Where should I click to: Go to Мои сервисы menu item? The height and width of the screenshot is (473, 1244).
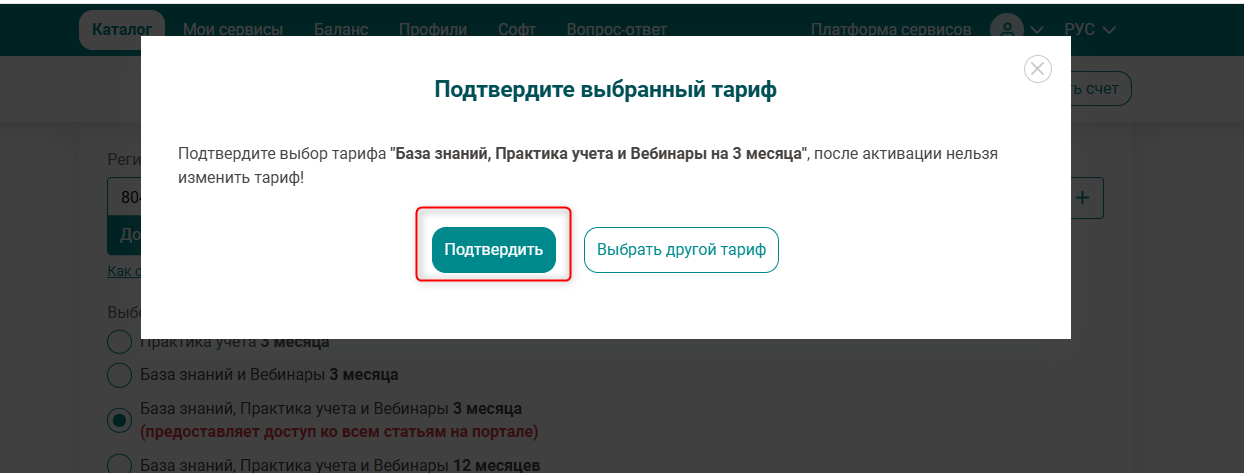(x=233, y=30)
